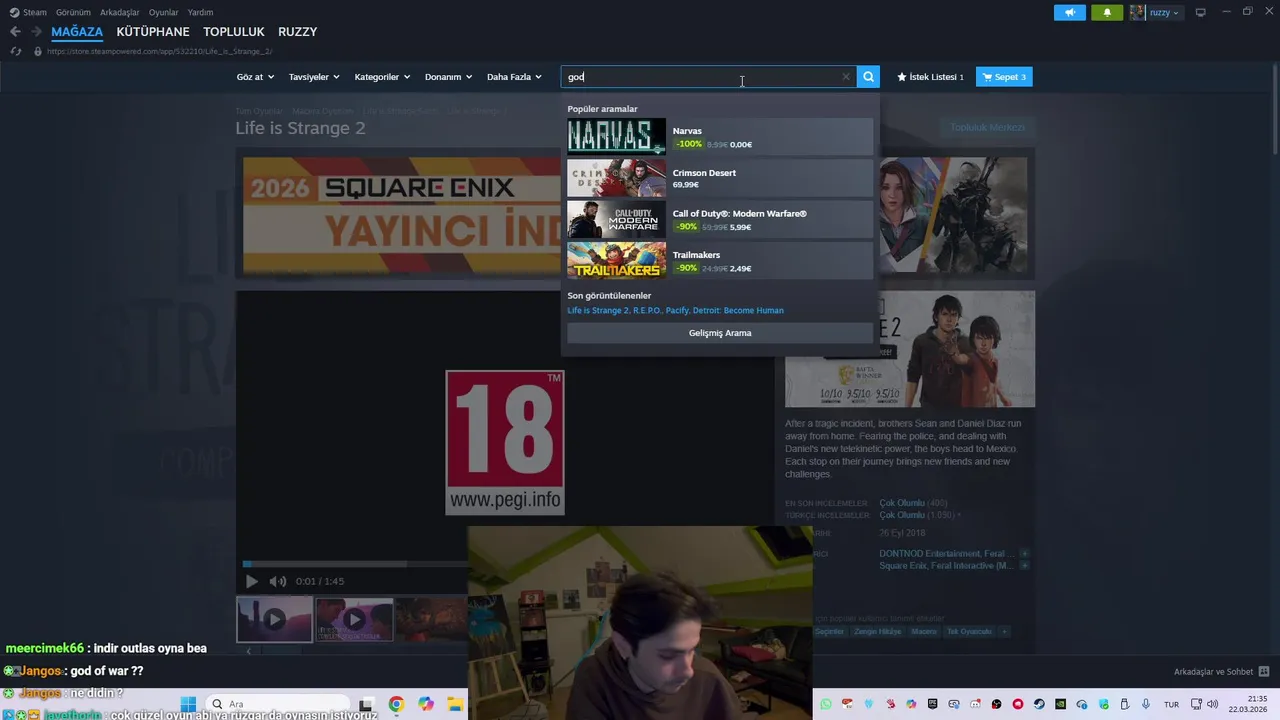Click the microphone tray icon
Image resolution: width=1280 pixels, height=720 pixels.
tap(1146, 704)
